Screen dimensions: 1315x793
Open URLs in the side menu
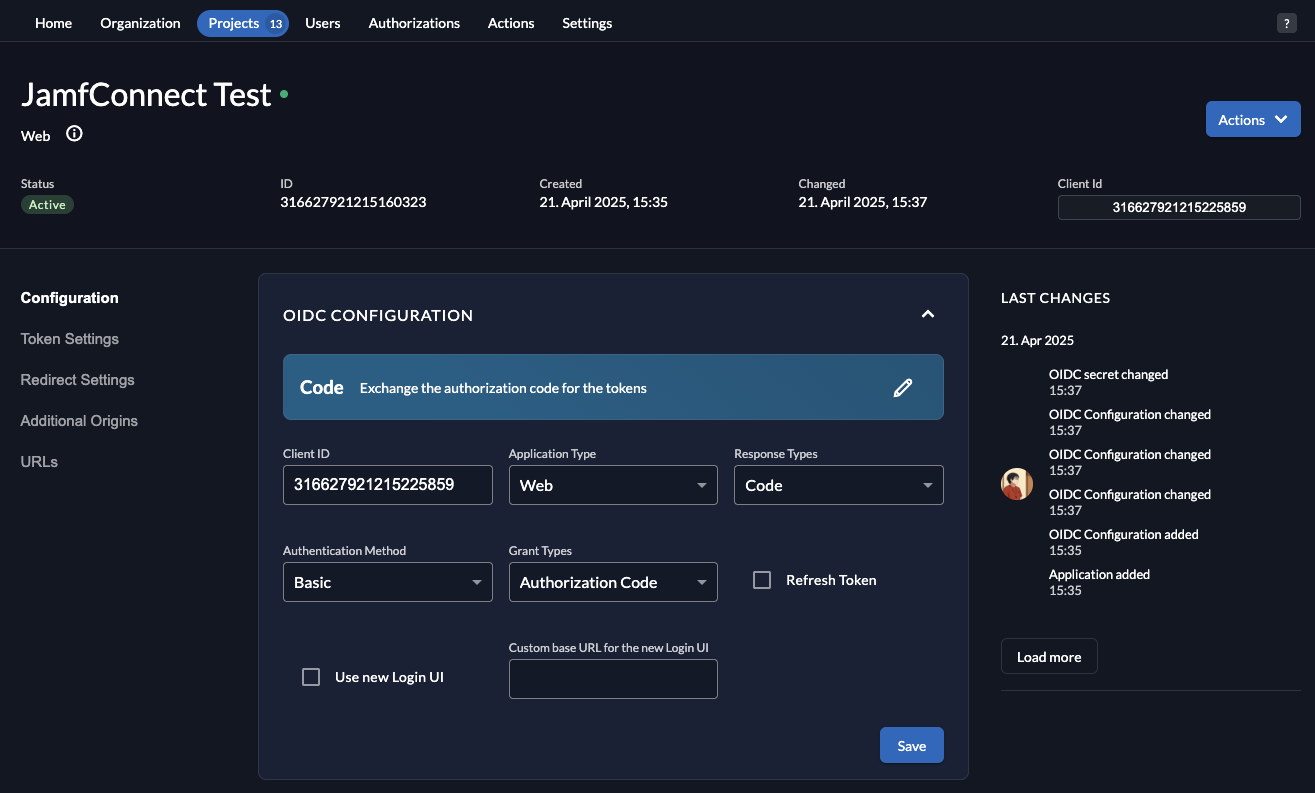(39, 462)
